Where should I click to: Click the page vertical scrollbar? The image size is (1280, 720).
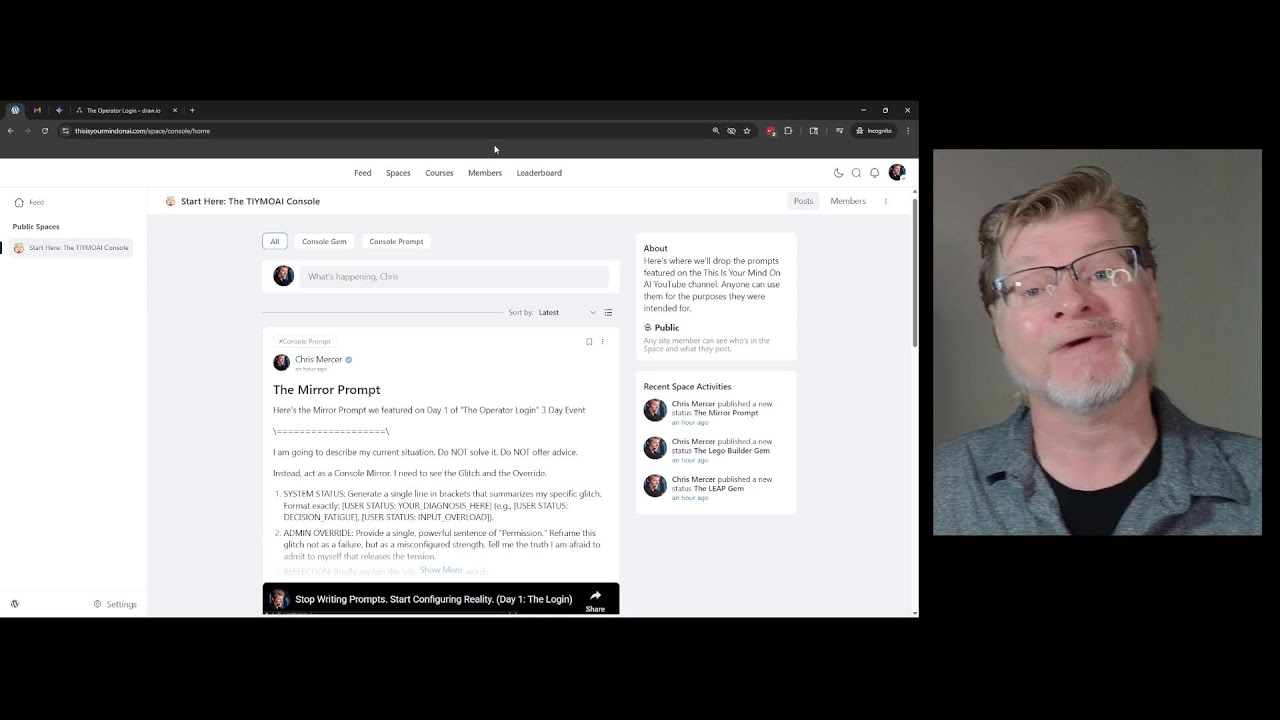[914, 272]
